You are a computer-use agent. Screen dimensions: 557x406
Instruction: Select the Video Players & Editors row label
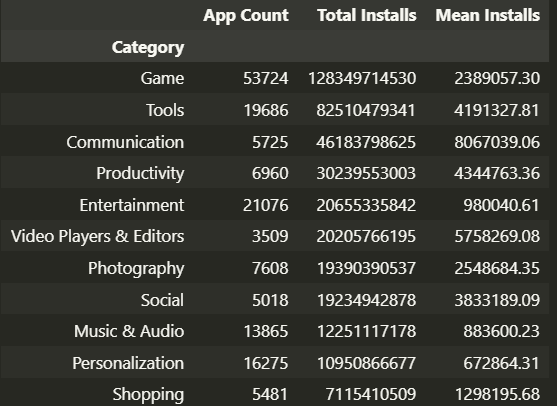tap(98, 237)
